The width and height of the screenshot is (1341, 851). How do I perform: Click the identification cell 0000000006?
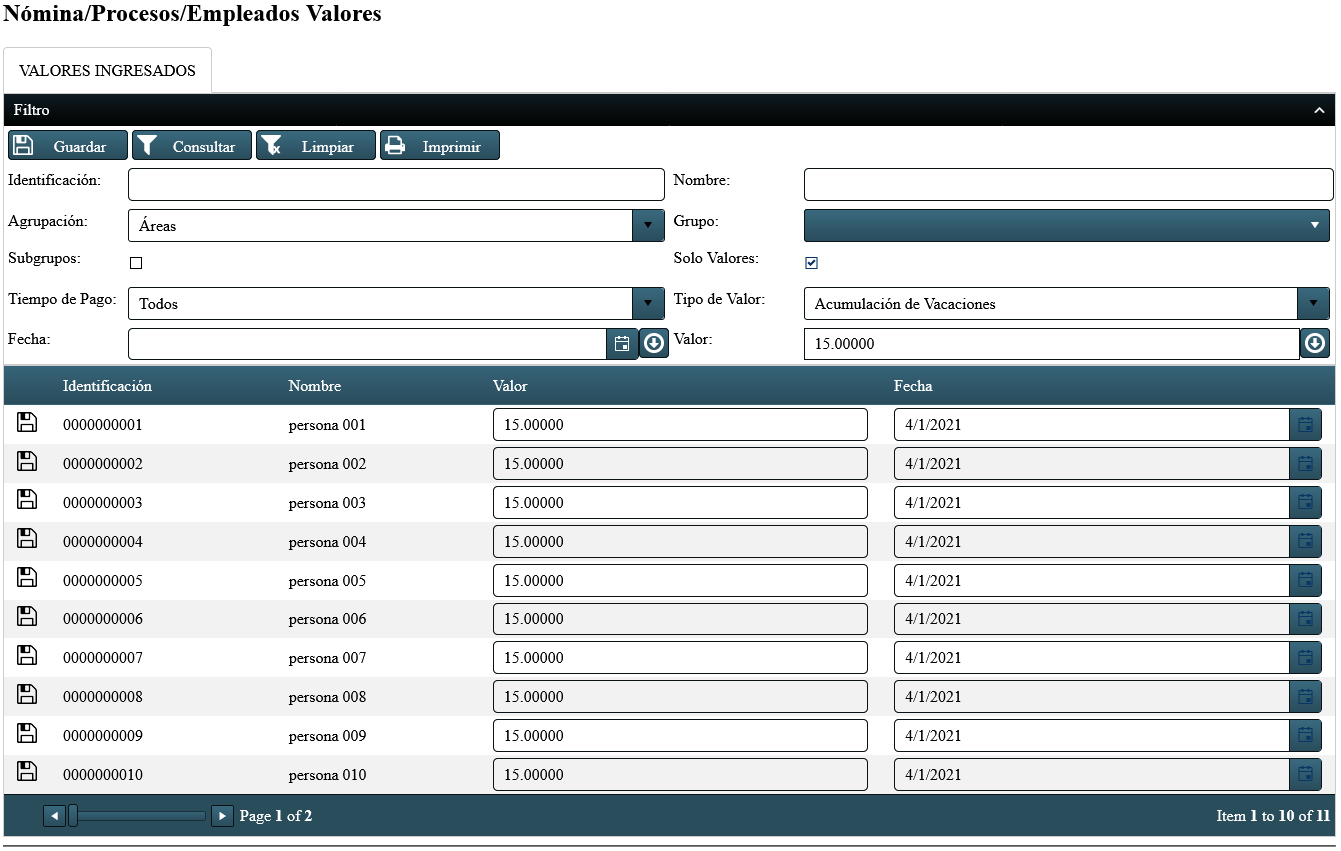tap(103, 619)
